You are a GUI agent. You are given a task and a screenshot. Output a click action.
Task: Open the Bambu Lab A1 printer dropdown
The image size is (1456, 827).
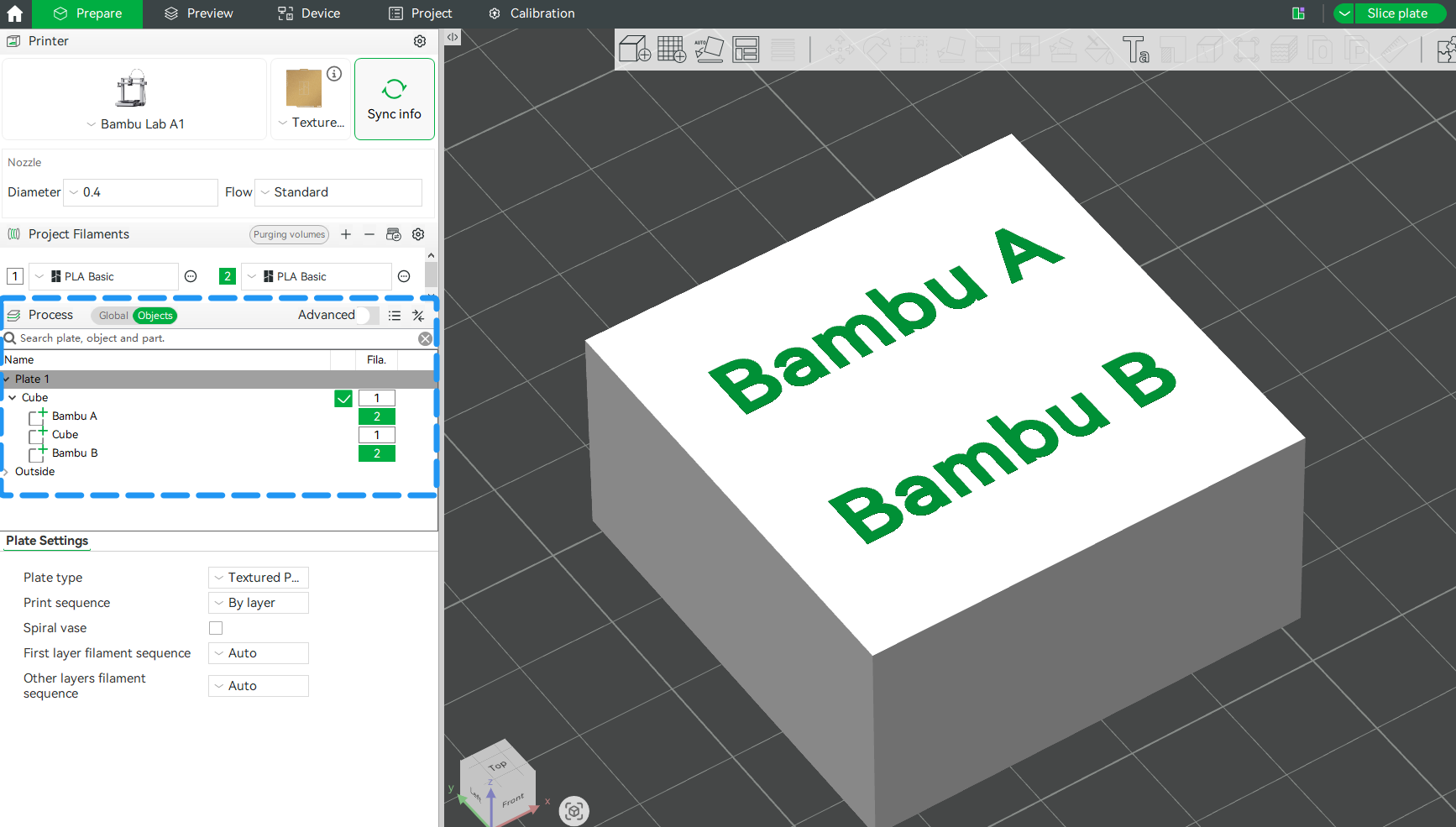135,124
